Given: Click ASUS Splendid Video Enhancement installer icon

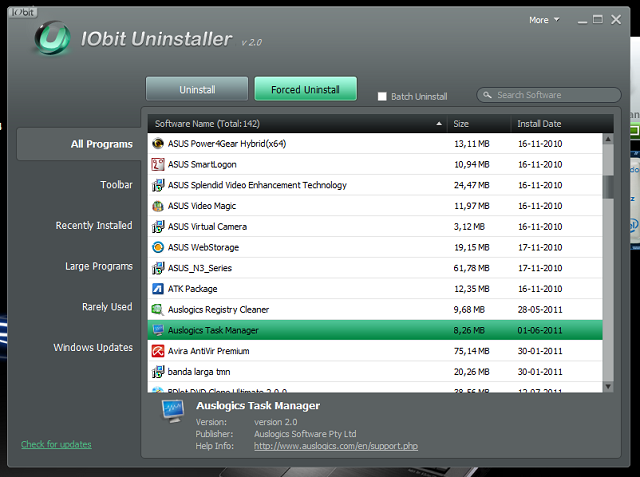Looking at the screenshot, I should point(158,185).
